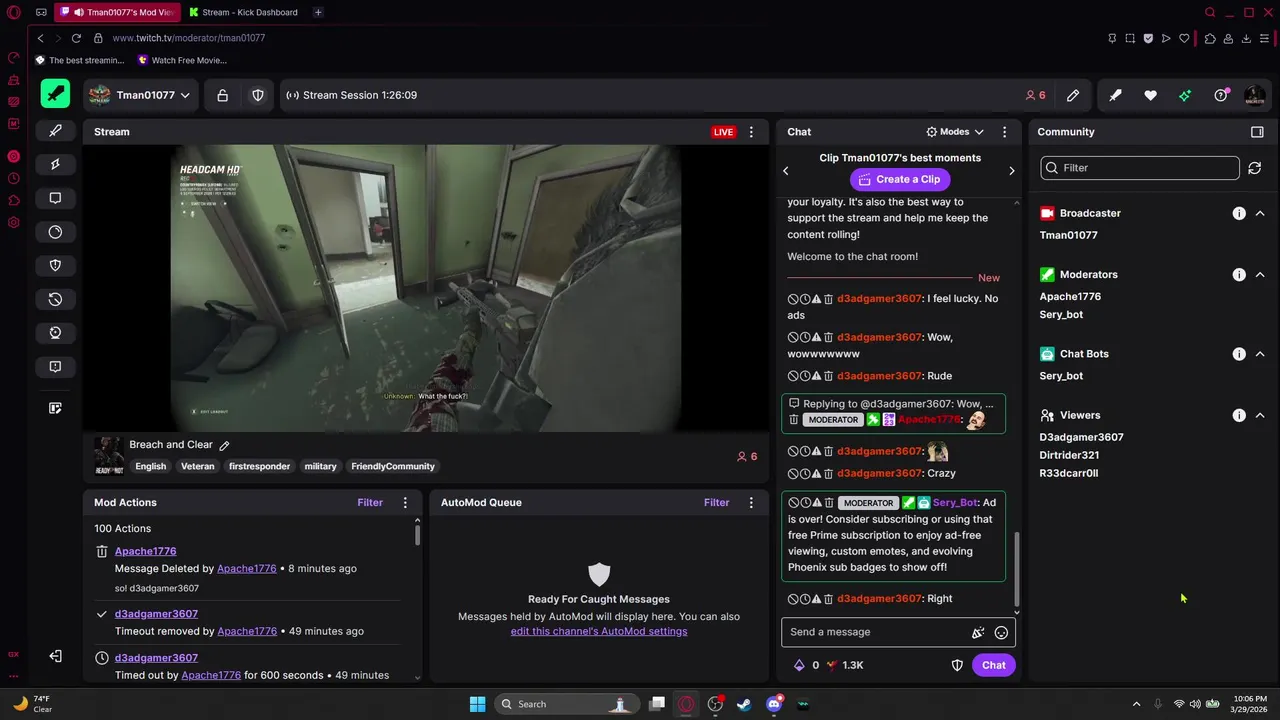Collapse the Community panel with top-right icon
This screenshot has width=1280, height=720.
1257,132
